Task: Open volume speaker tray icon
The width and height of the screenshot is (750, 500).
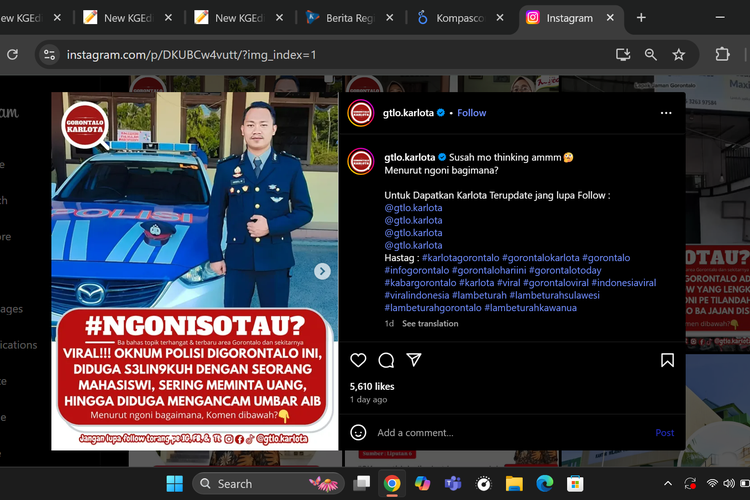Action: pos(729,483)
